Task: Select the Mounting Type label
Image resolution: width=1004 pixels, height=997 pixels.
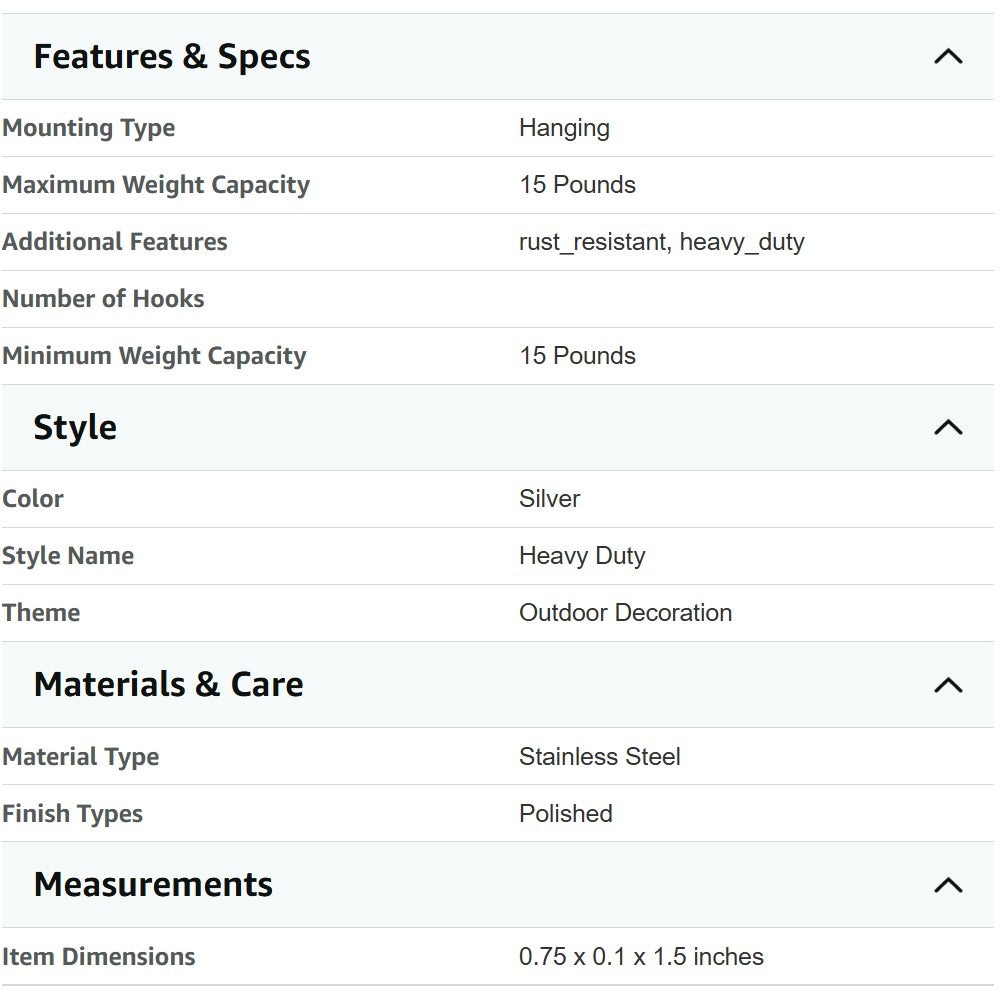Action: point(88,128)
